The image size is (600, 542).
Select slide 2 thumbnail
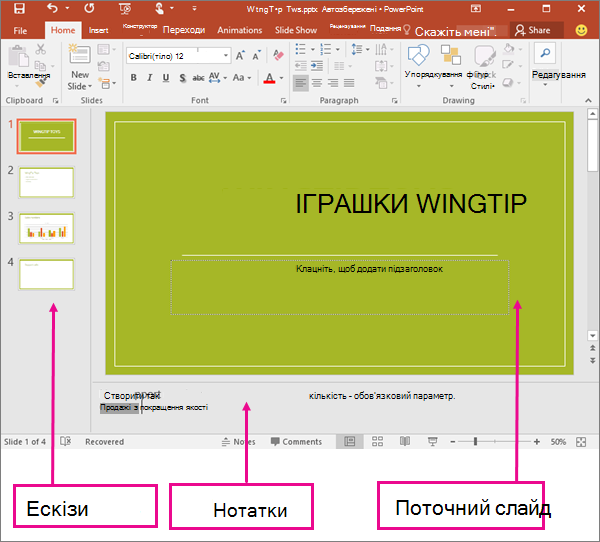46,182
